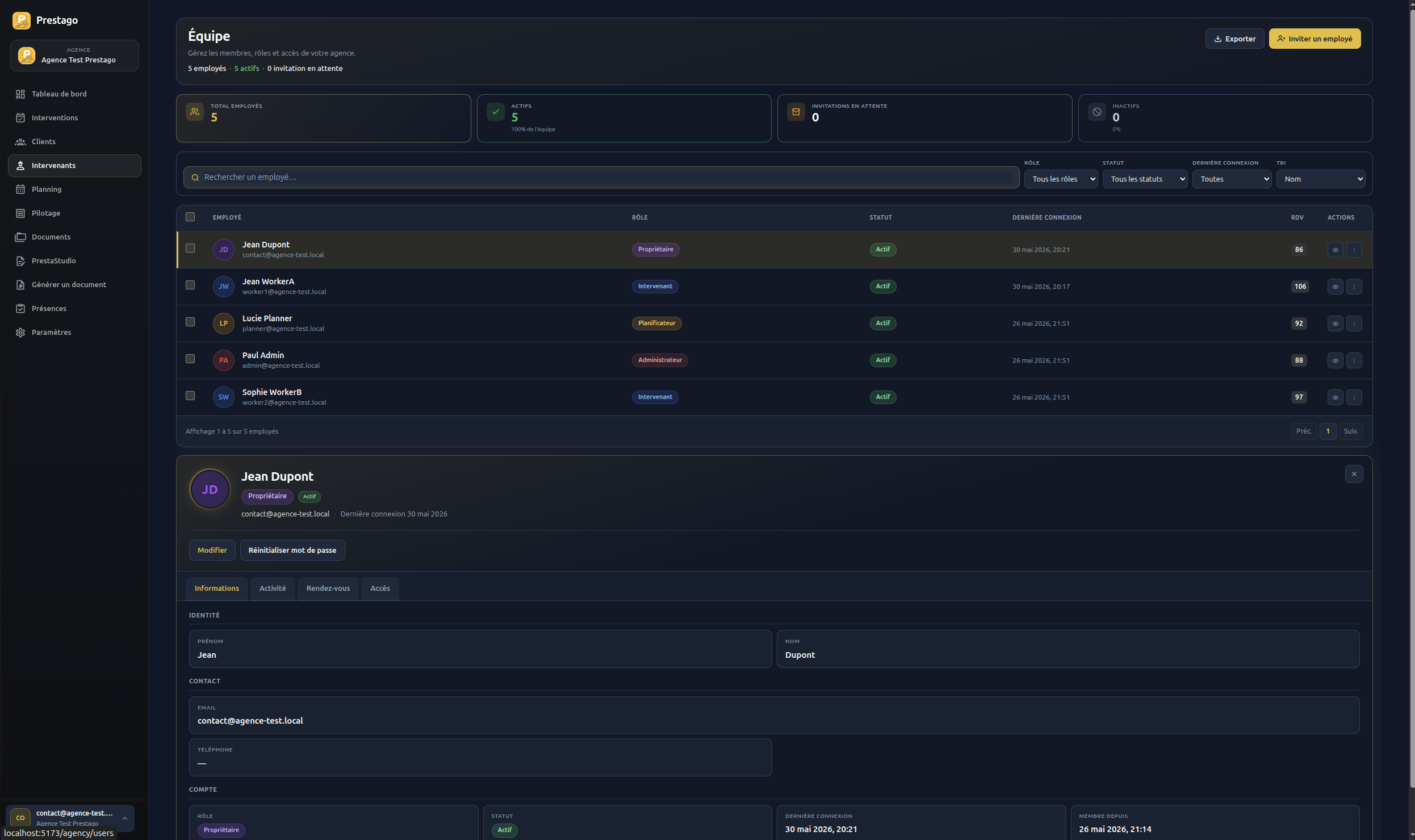This screenshot has height=840, width=1415.
Task: Check the Jean Dupont row checkbox
Action: (190, 248)
